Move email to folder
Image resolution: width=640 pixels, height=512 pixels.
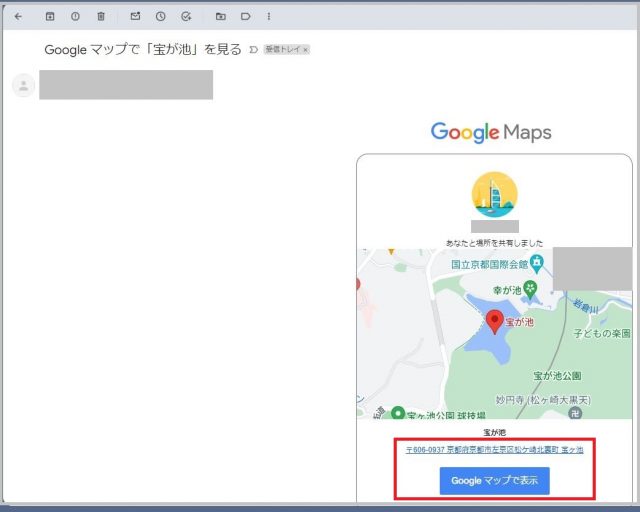tap(221, 16)
